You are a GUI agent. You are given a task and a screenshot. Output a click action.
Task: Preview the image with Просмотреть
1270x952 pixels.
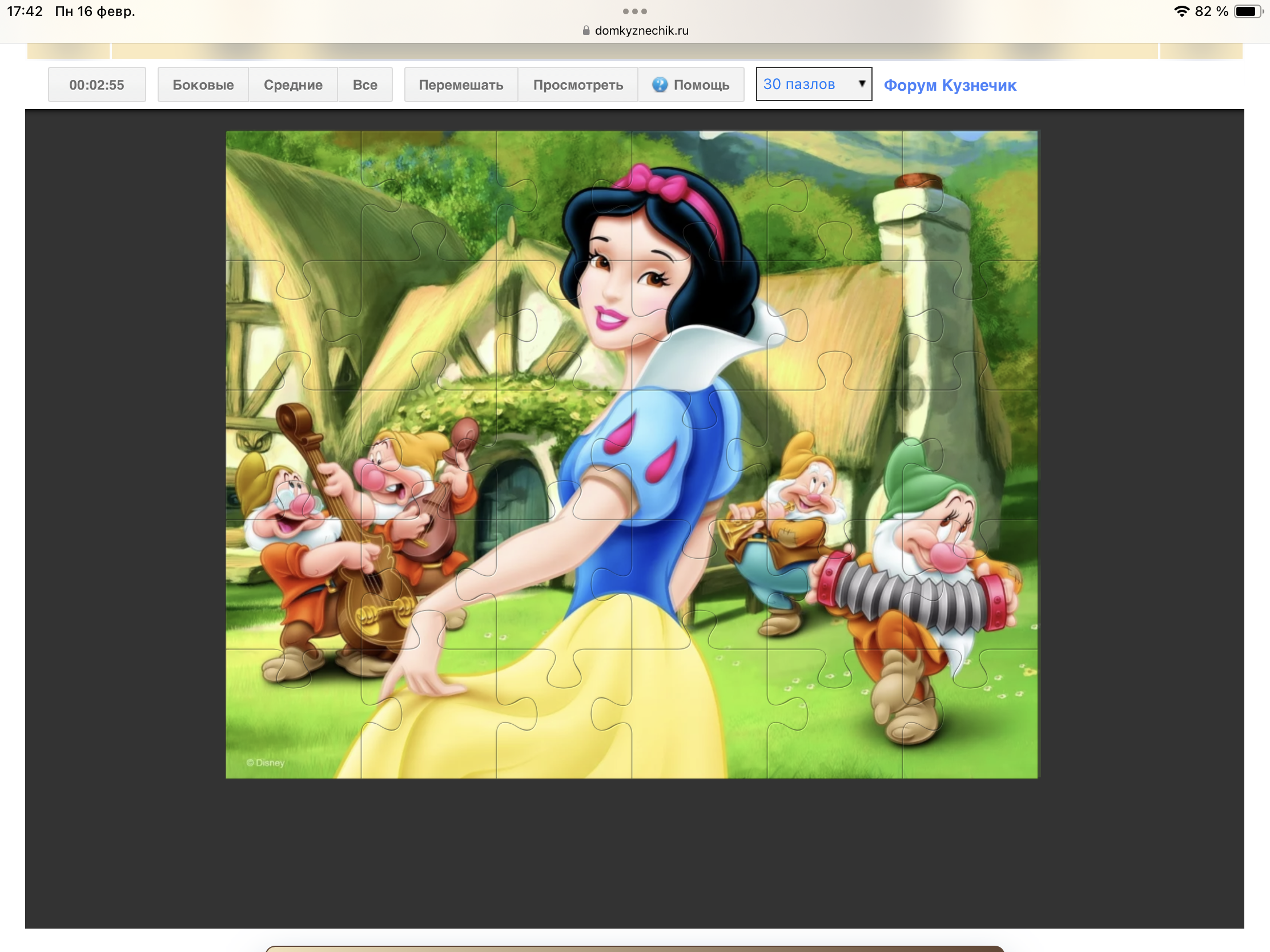(577, 85)
